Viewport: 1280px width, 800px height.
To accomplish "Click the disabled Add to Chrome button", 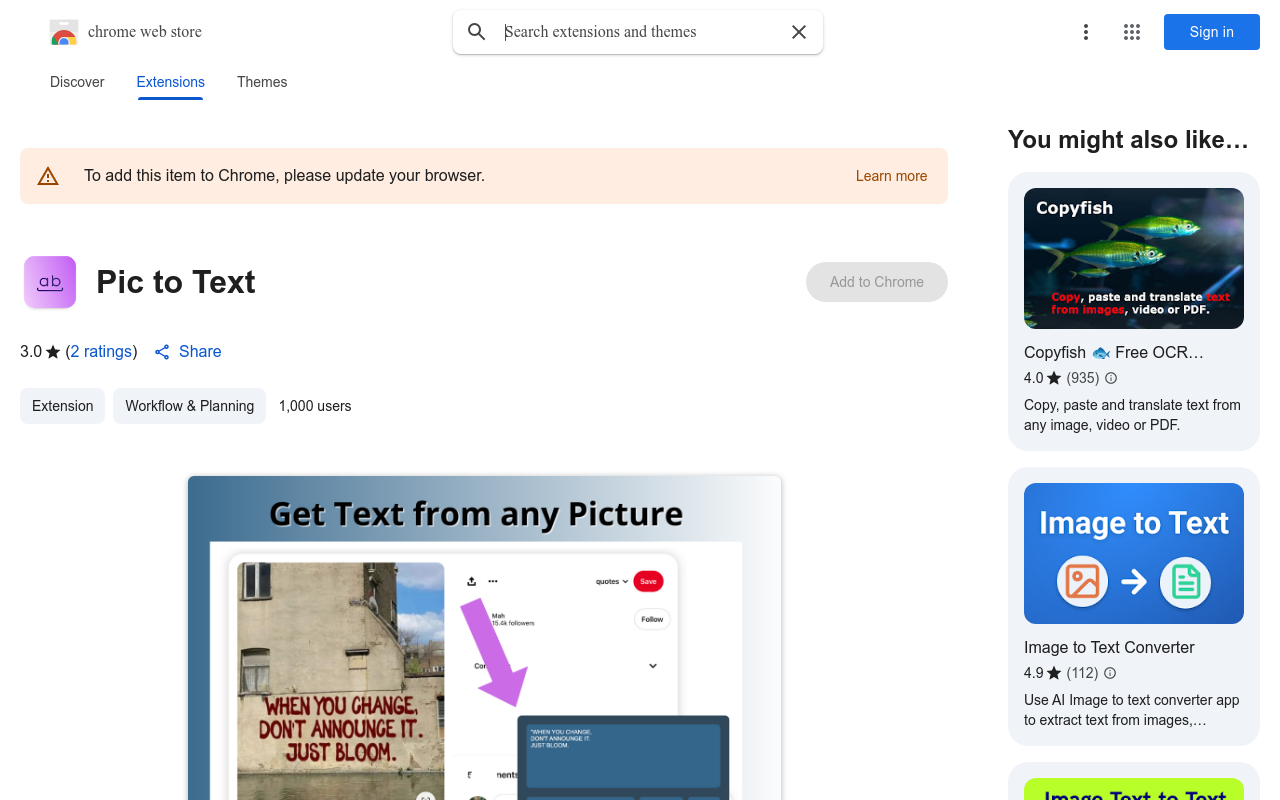I will pos(877,282).
